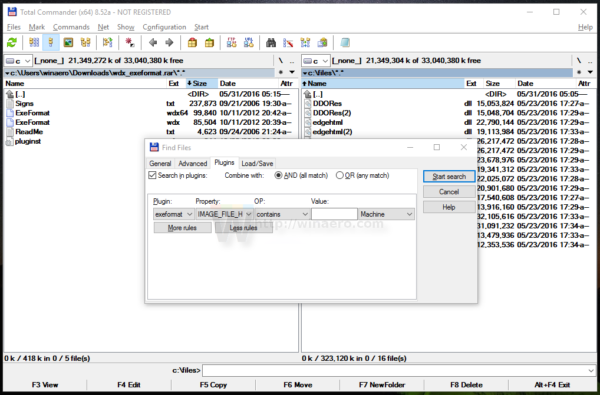The width and height of the screenshot is (600, 395).
Task: Click the green Refresh toolbar icon
Action: 12,42
